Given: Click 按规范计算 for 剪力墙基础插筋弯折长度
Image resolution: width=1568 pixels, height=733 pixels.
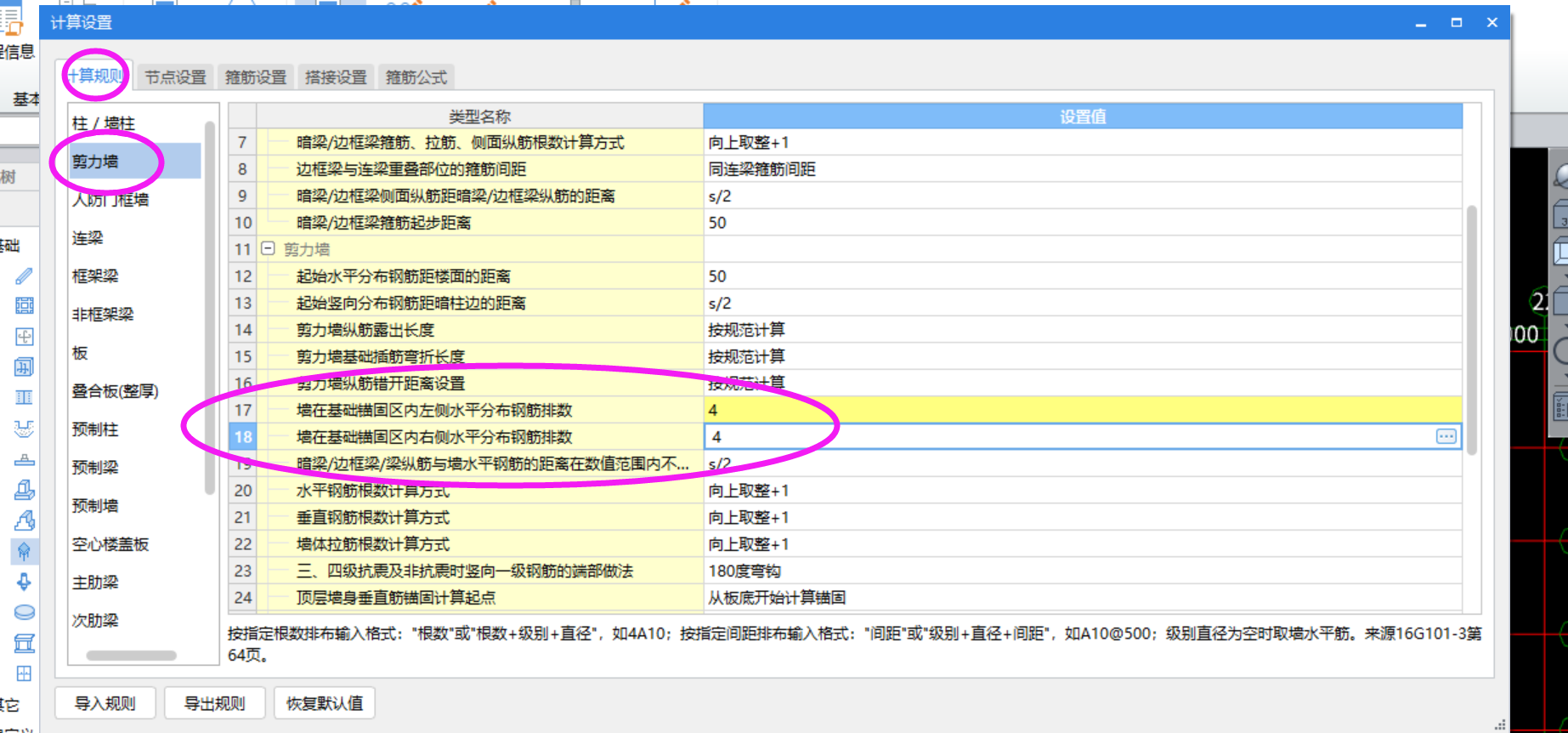Looking at the screenshot, I should (x=1083, y=356).
